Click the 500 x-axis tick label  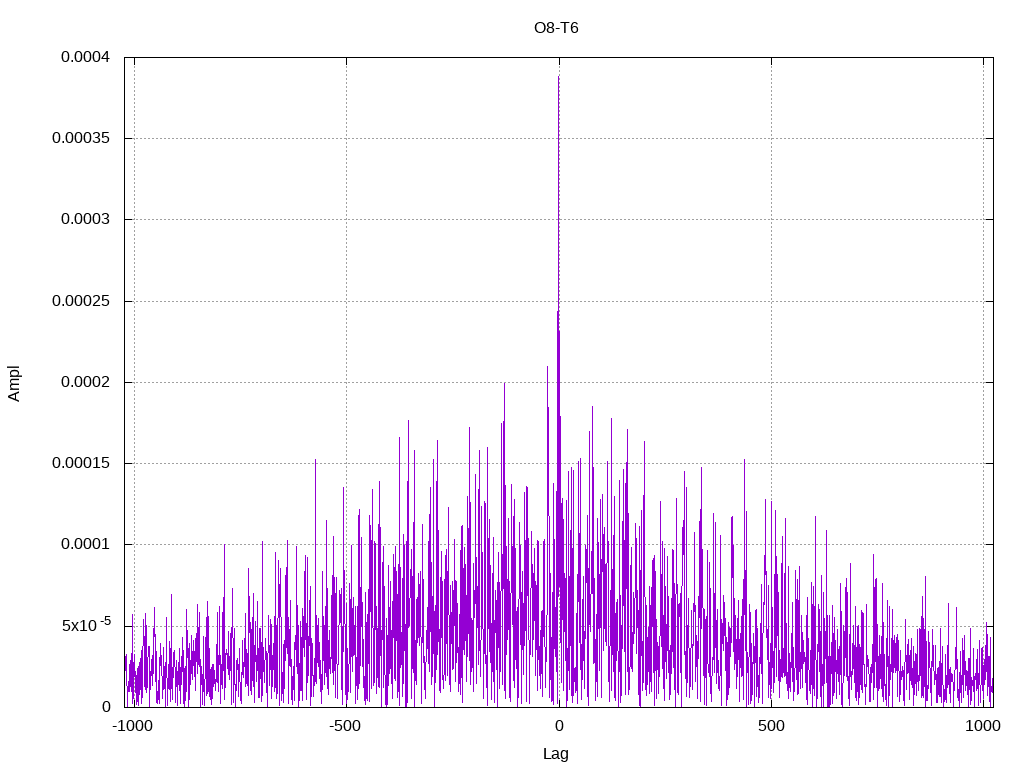pos(771,726)
